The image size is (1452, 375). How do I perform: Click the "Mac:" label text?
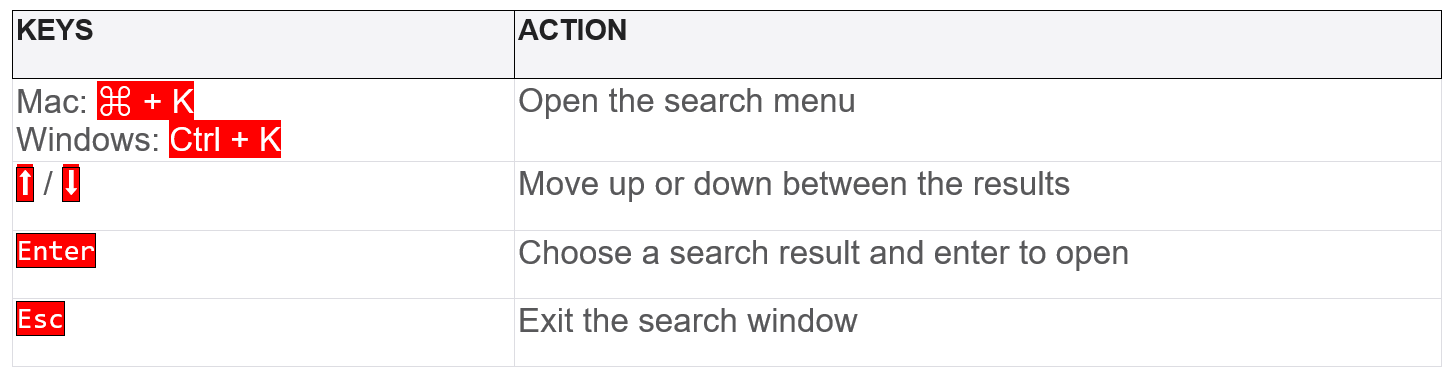click(52, 101)
